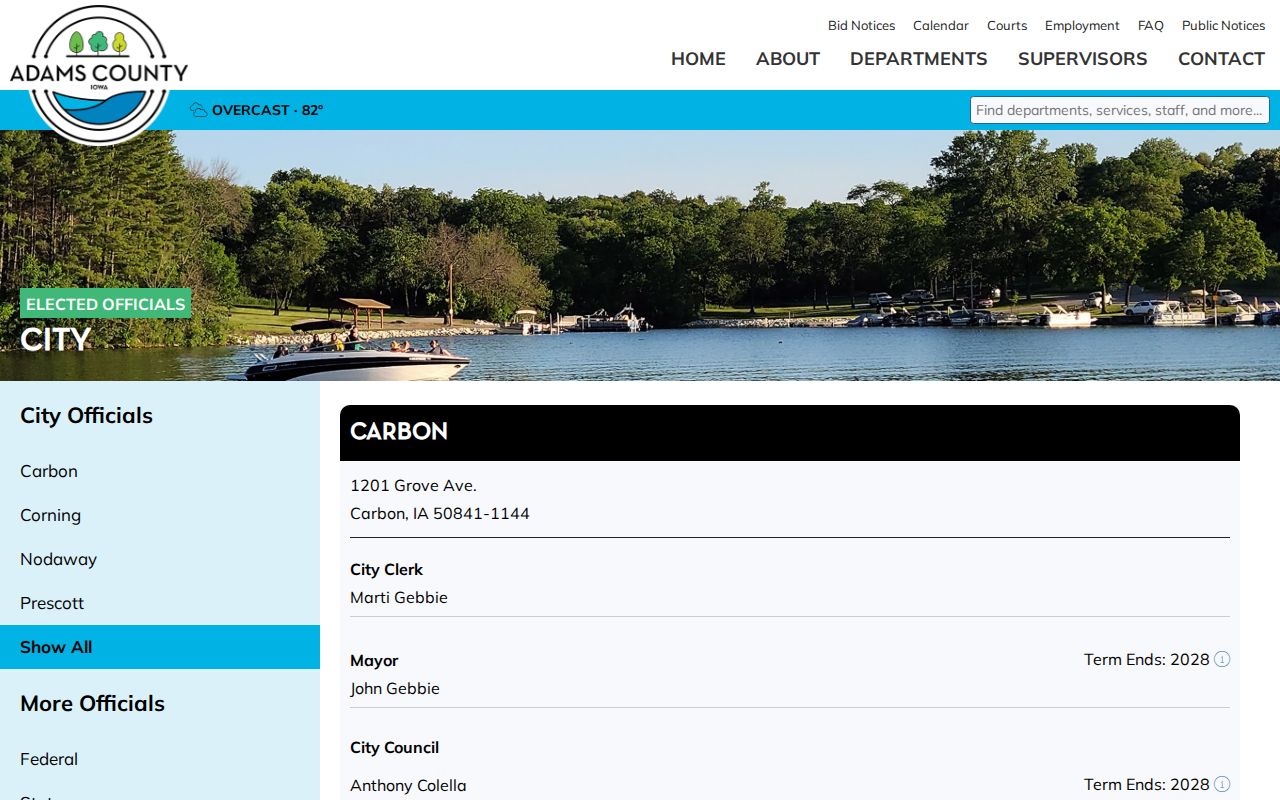Click the name John Gebbie

[395, 689]
